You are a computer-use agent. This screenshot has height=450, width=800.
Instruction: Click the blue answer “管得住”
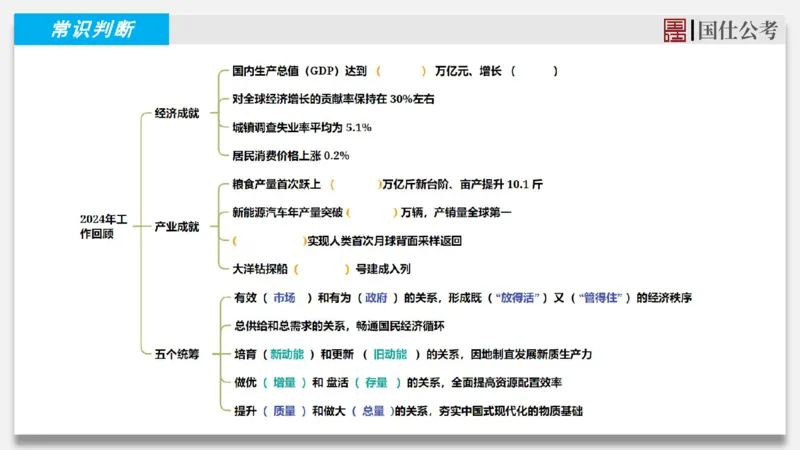coord(601,297)
